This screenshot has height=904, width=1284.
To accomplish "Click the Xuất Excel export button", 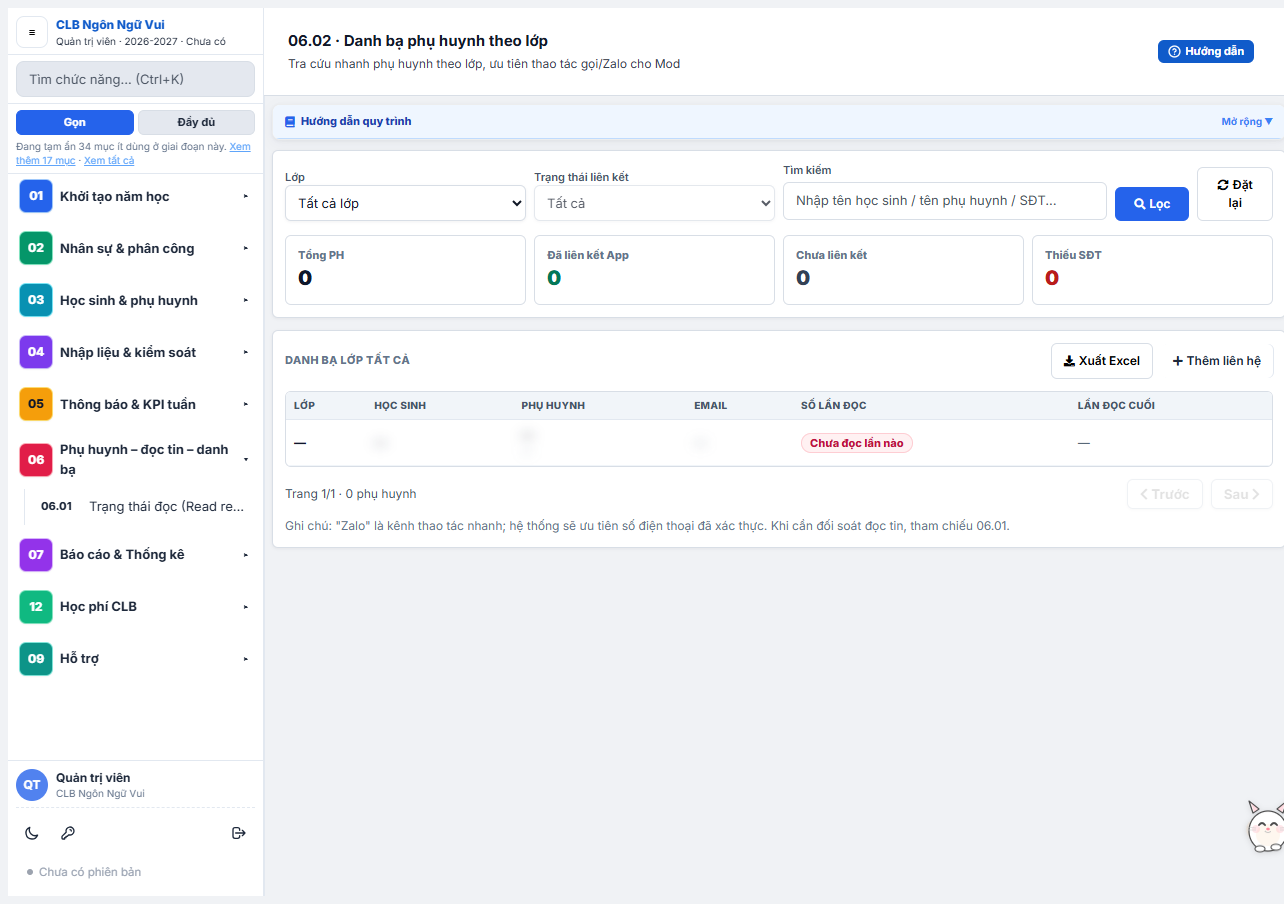I will 1102,361.
